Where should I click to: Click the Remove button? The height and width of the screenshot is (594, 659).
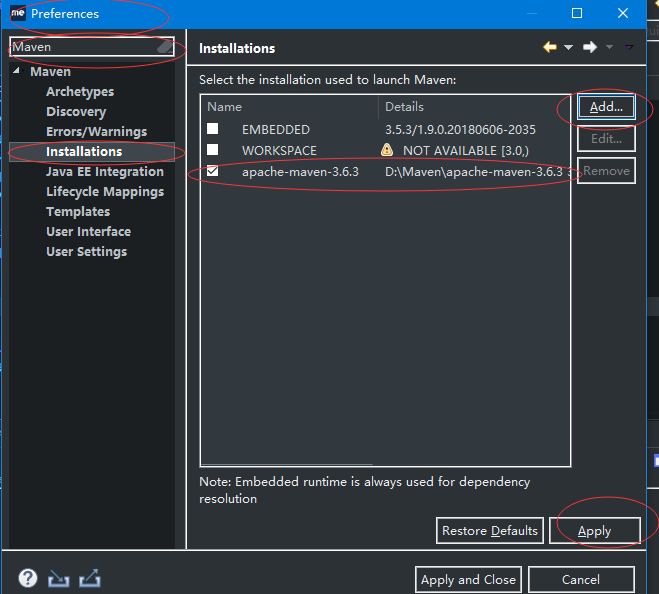click(606, 171)
